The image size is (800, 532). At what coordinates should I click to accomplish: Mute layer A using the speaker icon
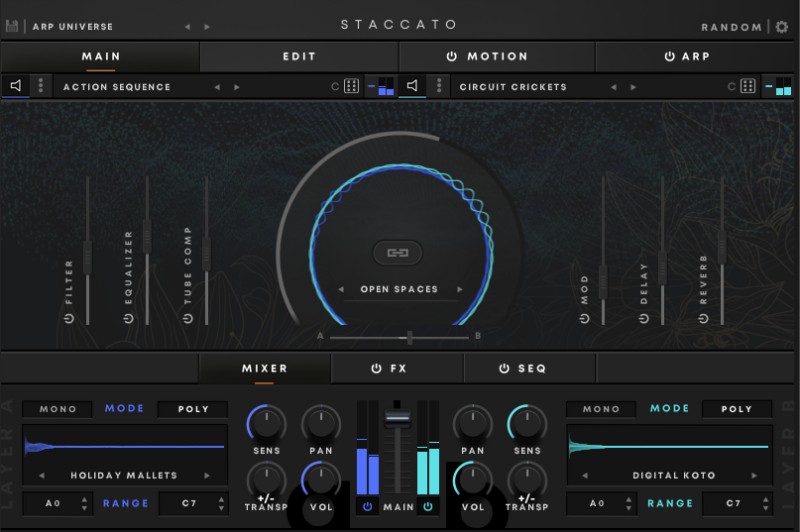pyautogui.click(x=16, y=86)
